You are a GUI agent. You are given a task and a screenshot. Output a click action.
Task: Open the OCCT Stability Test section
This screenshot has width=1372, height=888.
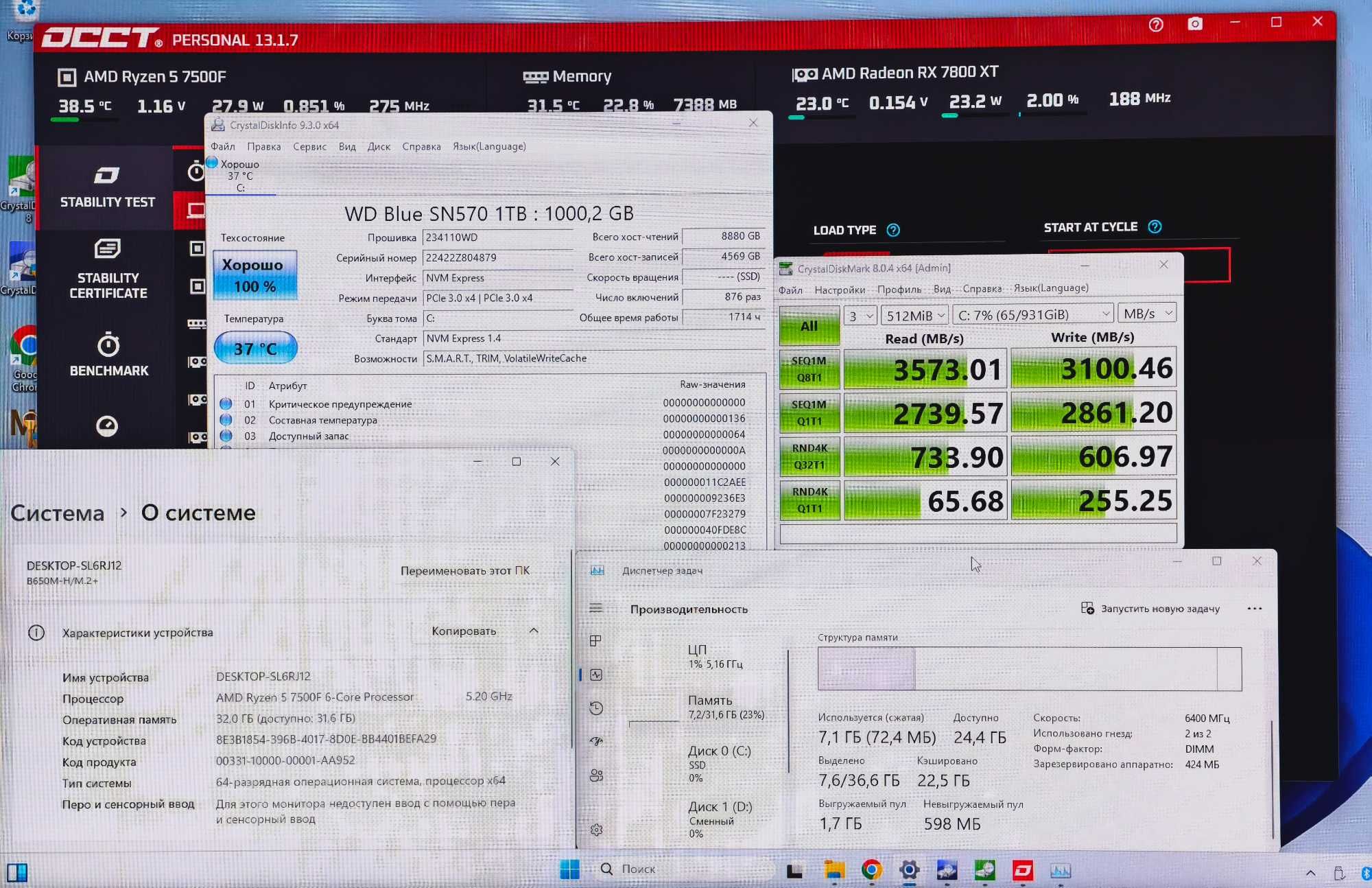107,187
